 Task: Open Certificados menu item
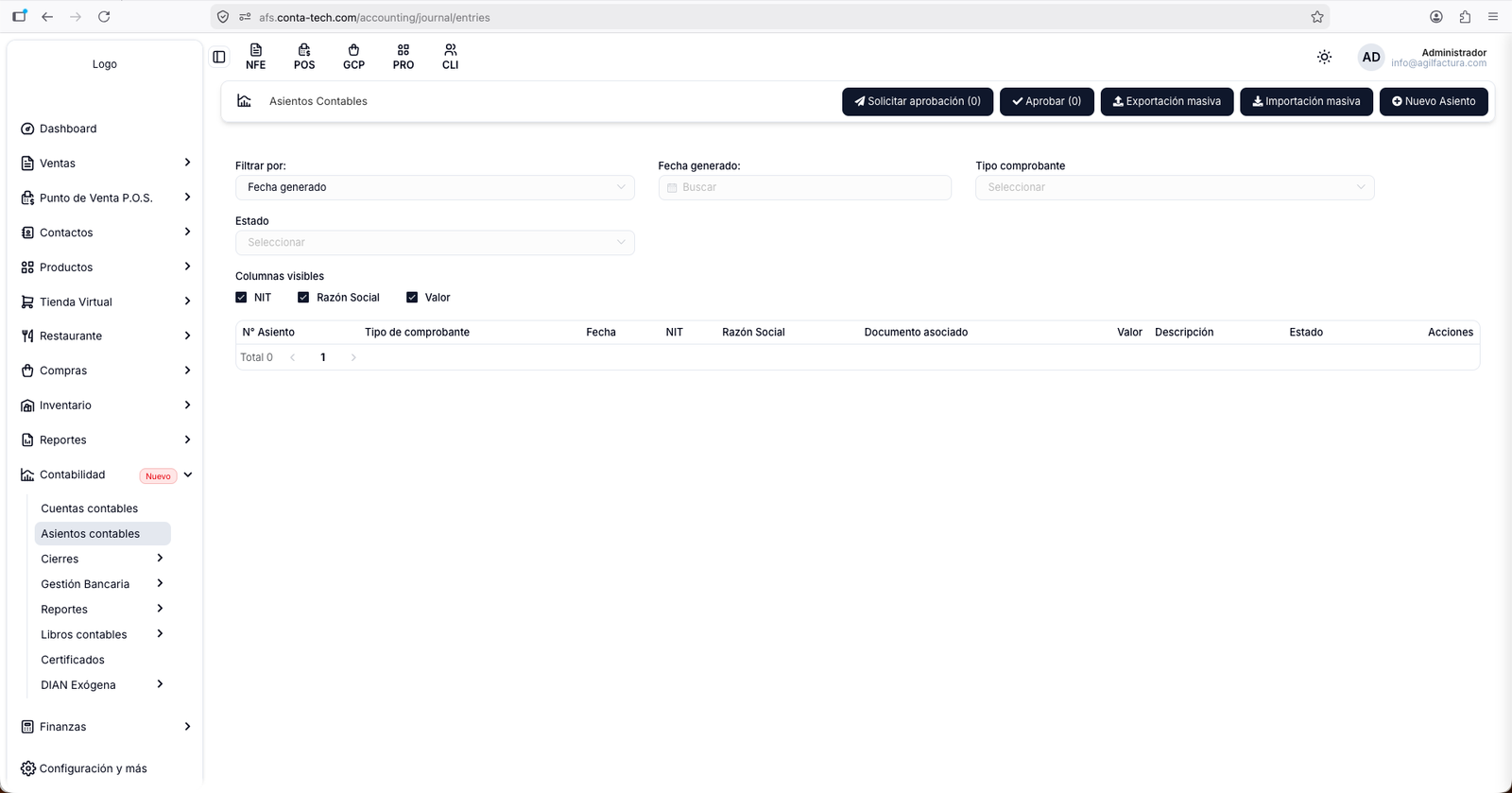[73, 660]
